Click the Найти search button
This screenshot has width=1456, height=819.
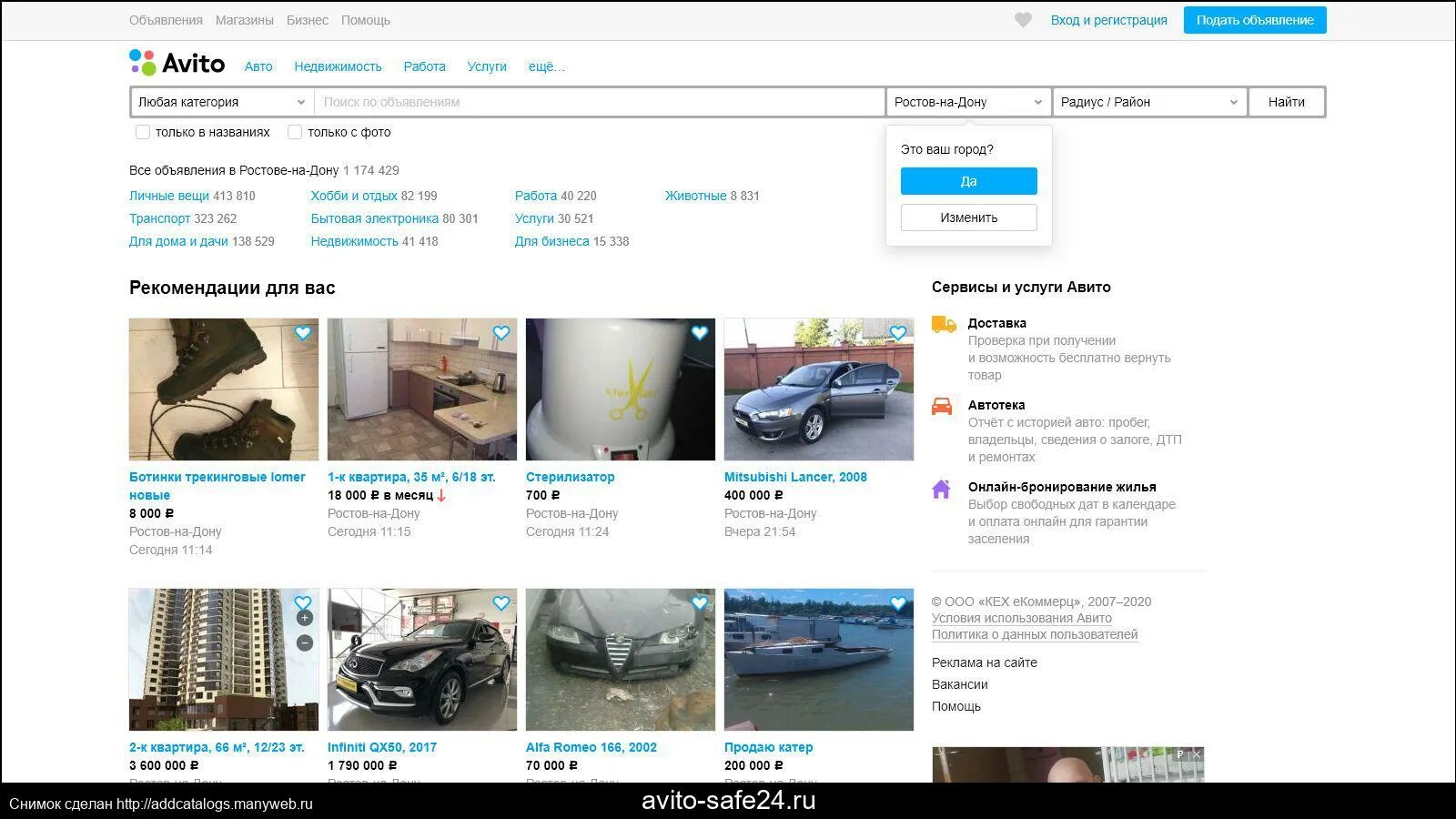tap(1287, 102)
